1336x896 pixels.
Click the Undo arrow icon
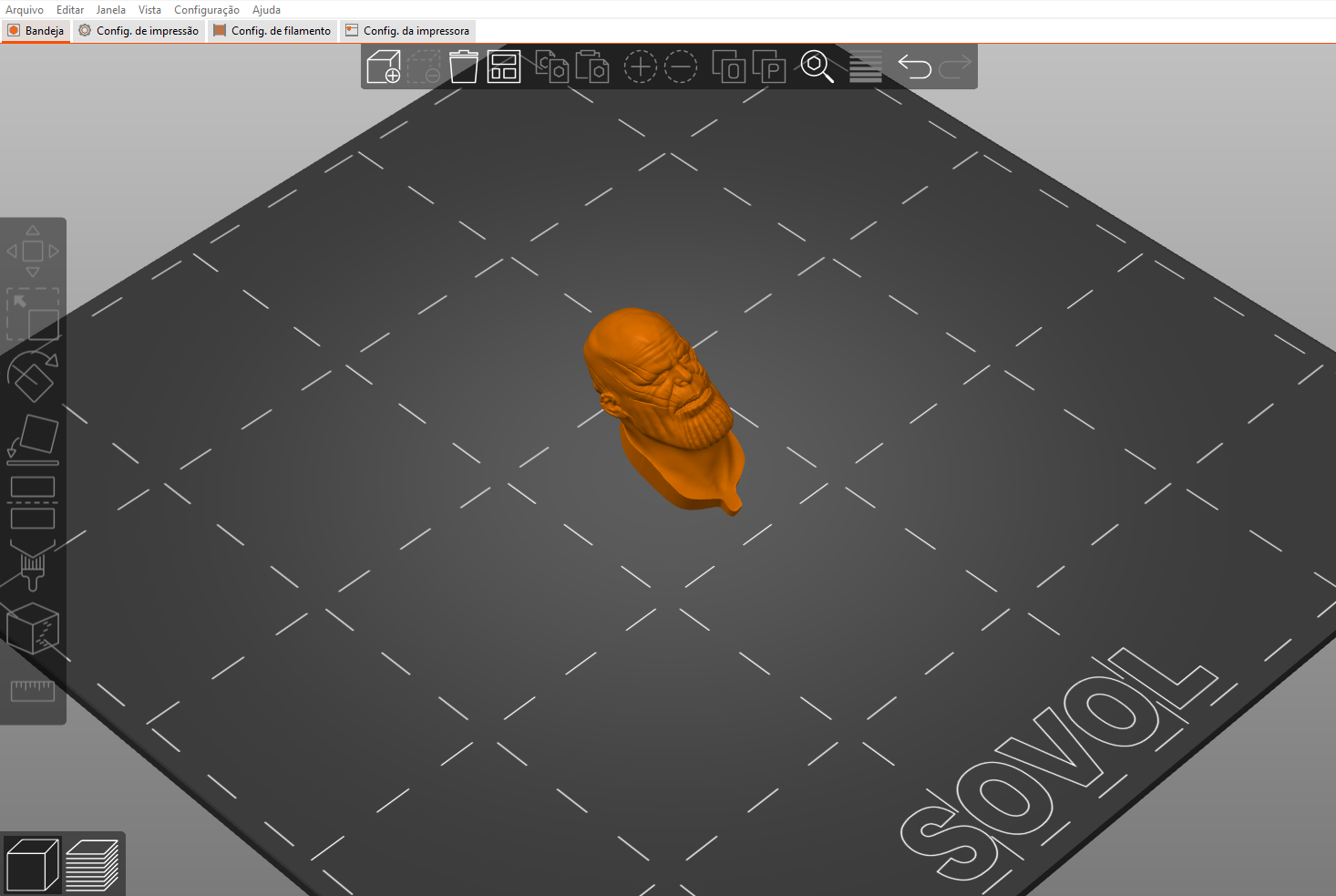(x=915, y=67)
